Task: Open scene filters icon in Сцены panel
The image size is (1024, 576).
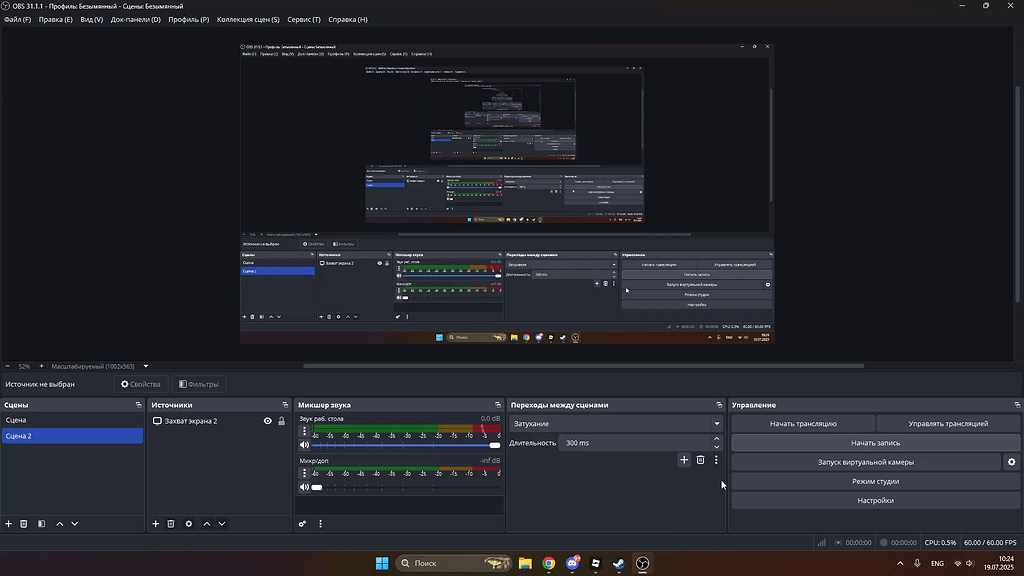Action: (x=41, y=523)
